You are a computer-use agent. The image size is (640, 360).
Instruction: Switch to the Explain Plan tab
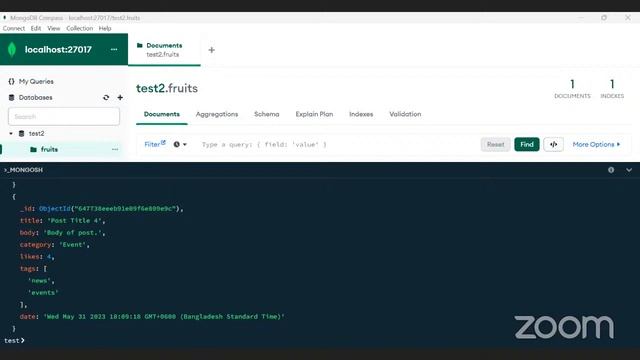(314, 114)
